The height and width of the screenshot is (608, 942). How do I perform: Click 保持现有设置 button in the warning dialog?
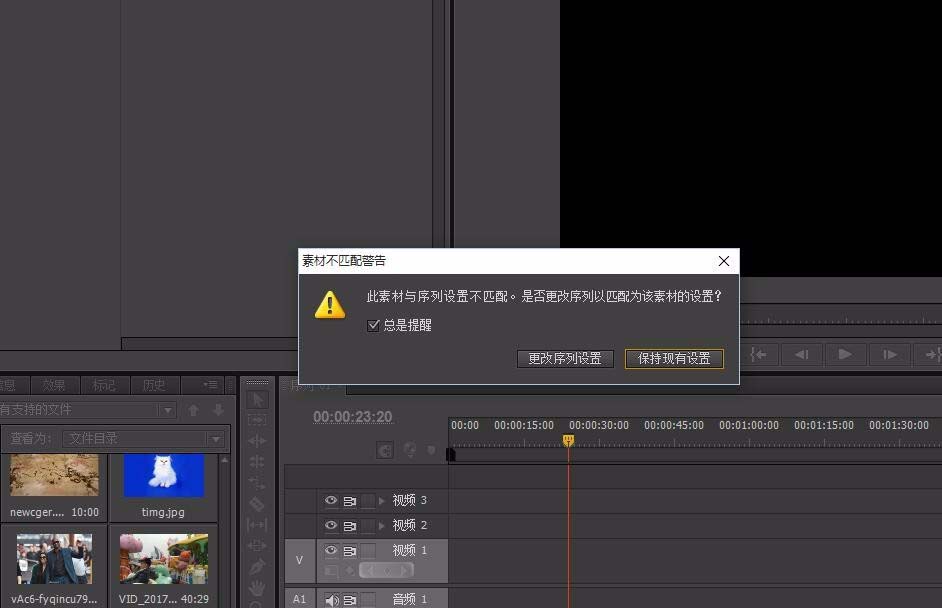pos(674,359)
